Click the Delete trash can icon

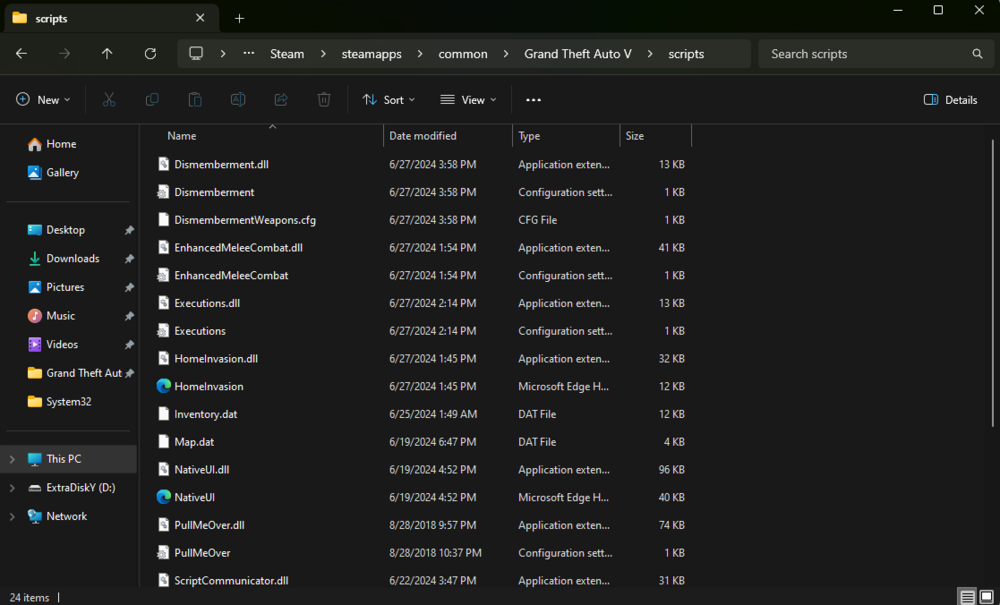324,100
